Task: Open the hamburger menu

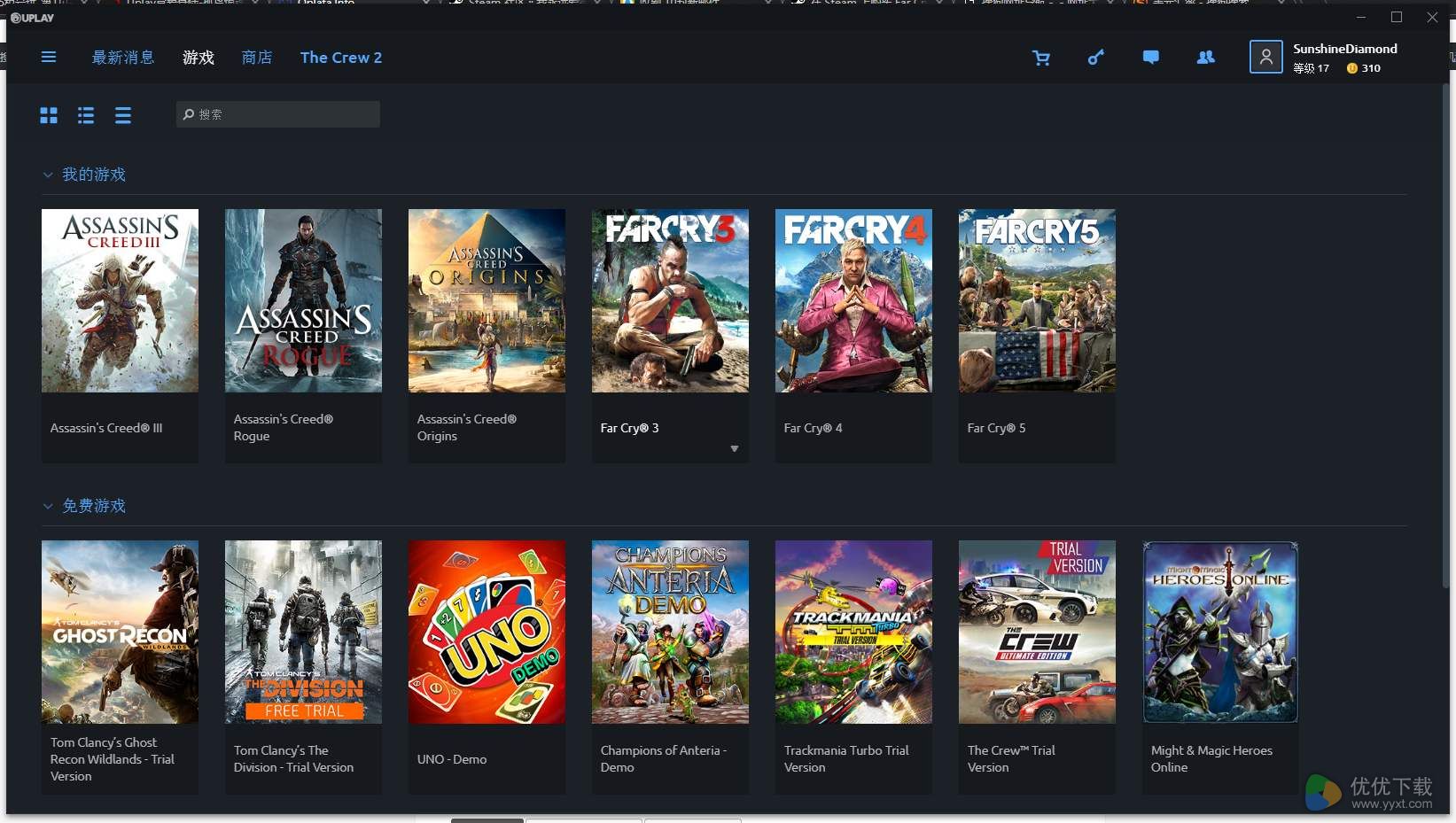Action: click(49, 58)
